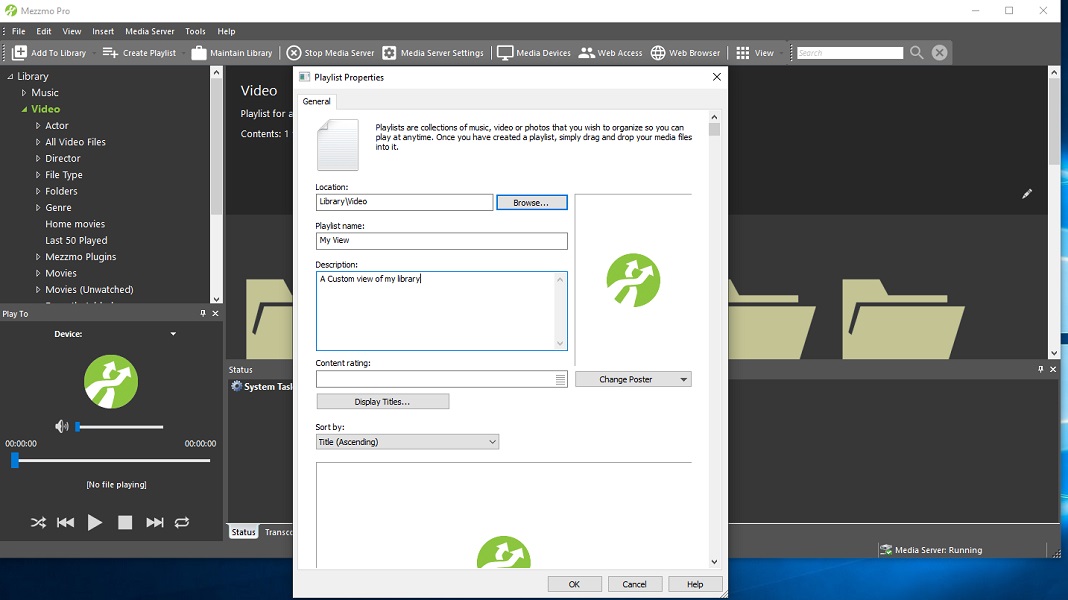Viewport: 1068px width, 600px height.
Task: Click the volume slider in Play To
Action: click(120, 427)
